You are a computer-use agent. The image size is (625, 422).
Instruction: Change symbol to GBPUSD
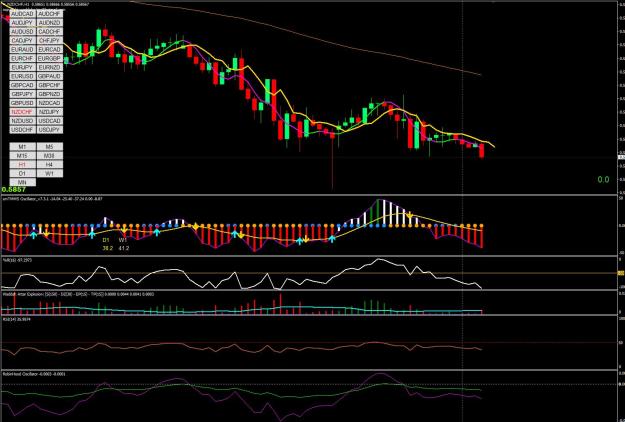click(22, 103)
